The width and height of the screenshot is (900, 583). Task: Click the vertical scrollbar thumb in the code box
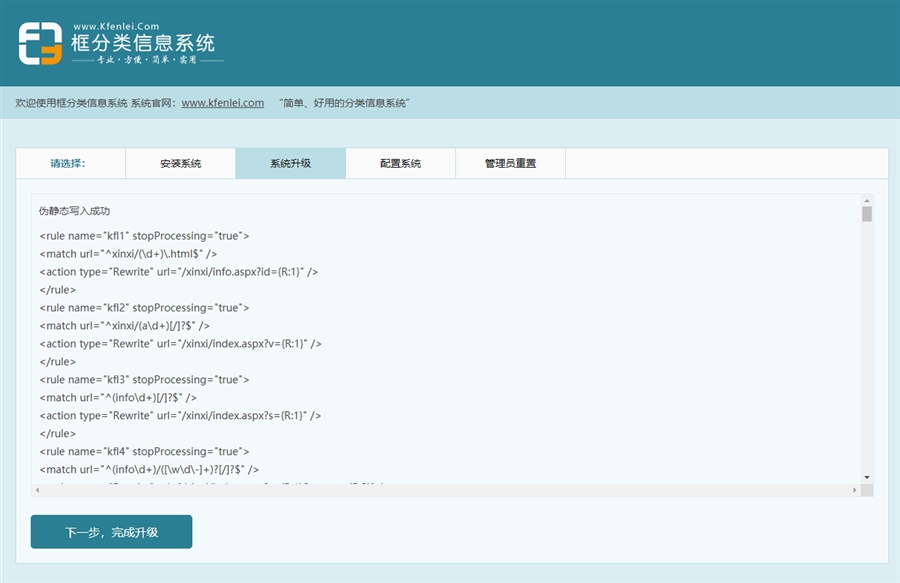[867, 214]
